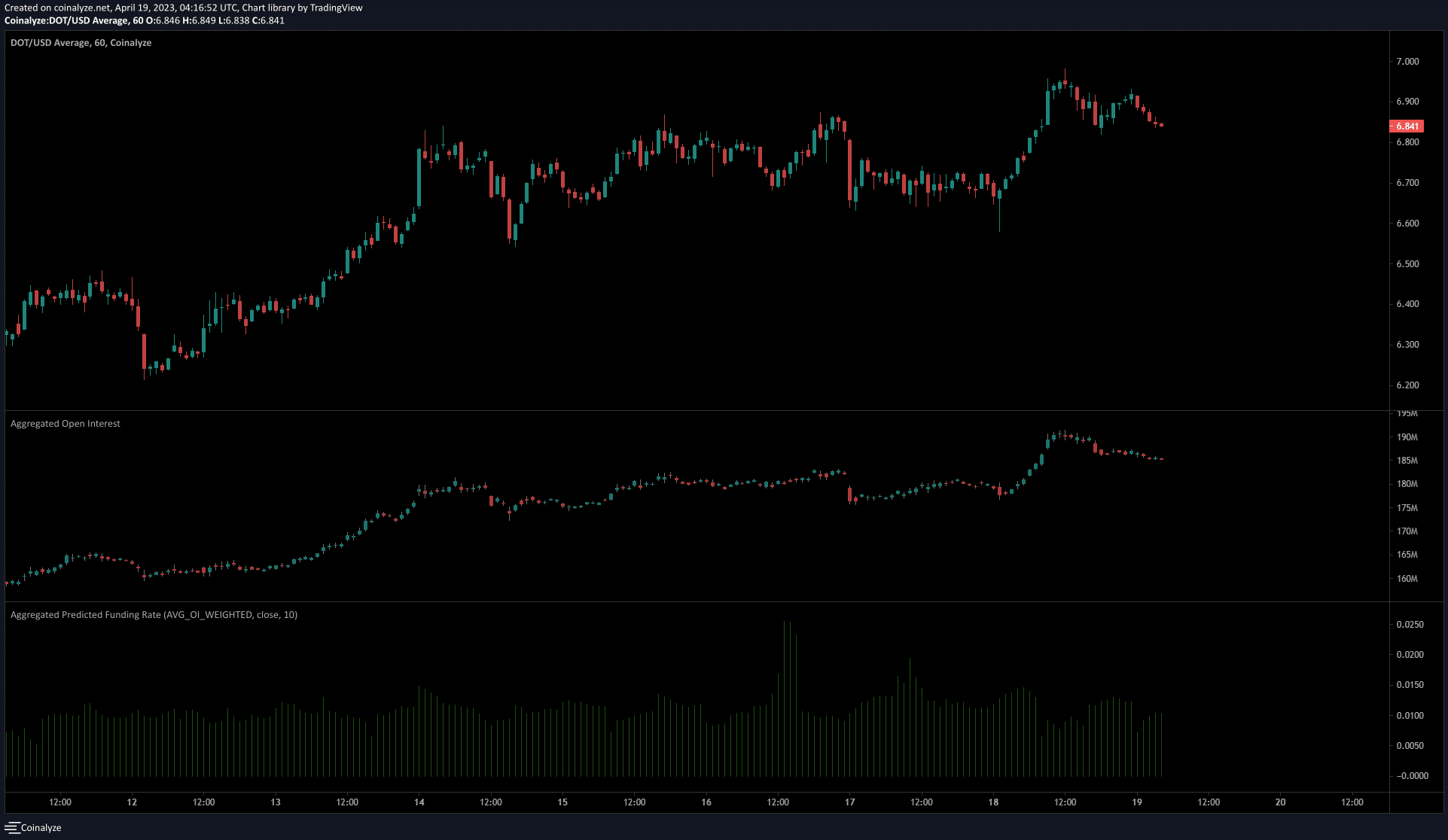Click the 0.0200 funding rate axis label
Image resolution: width=1448 pixels, height=840 pixels.
tap(1410, 655)
